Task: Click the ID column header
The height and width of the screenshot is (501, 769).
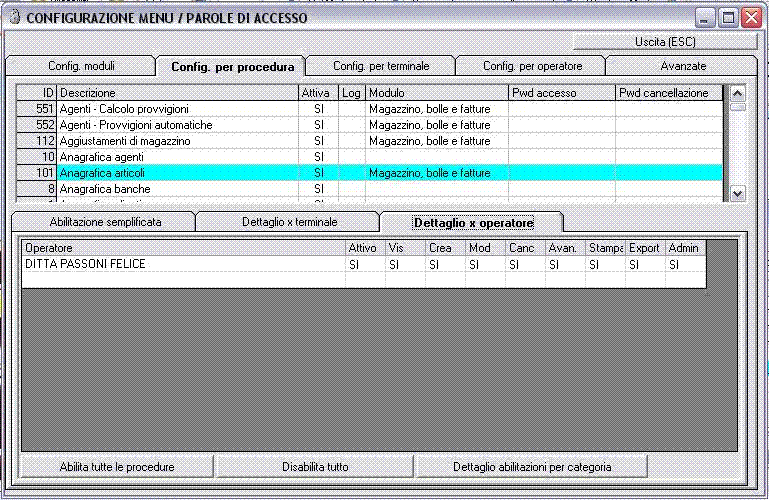Action: pyautogui.click(x=37, y=93)
